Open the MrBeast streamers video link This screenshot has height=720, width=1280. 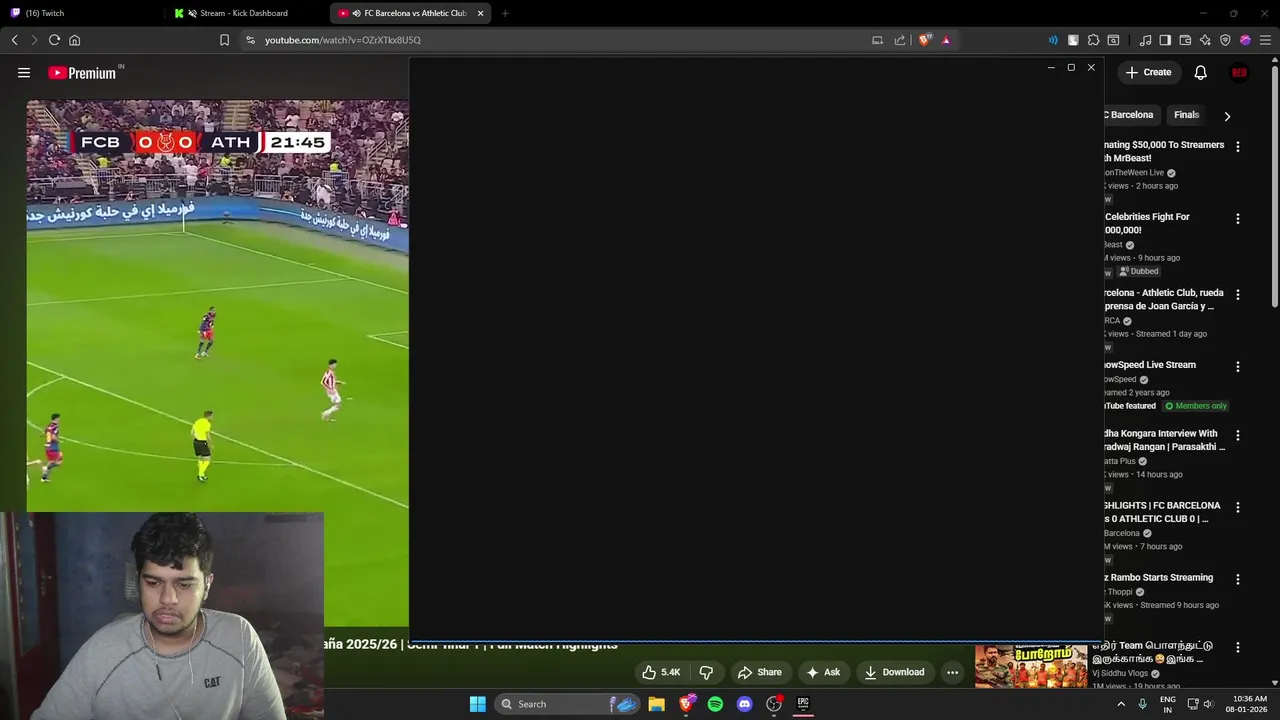pos(1164,151)
